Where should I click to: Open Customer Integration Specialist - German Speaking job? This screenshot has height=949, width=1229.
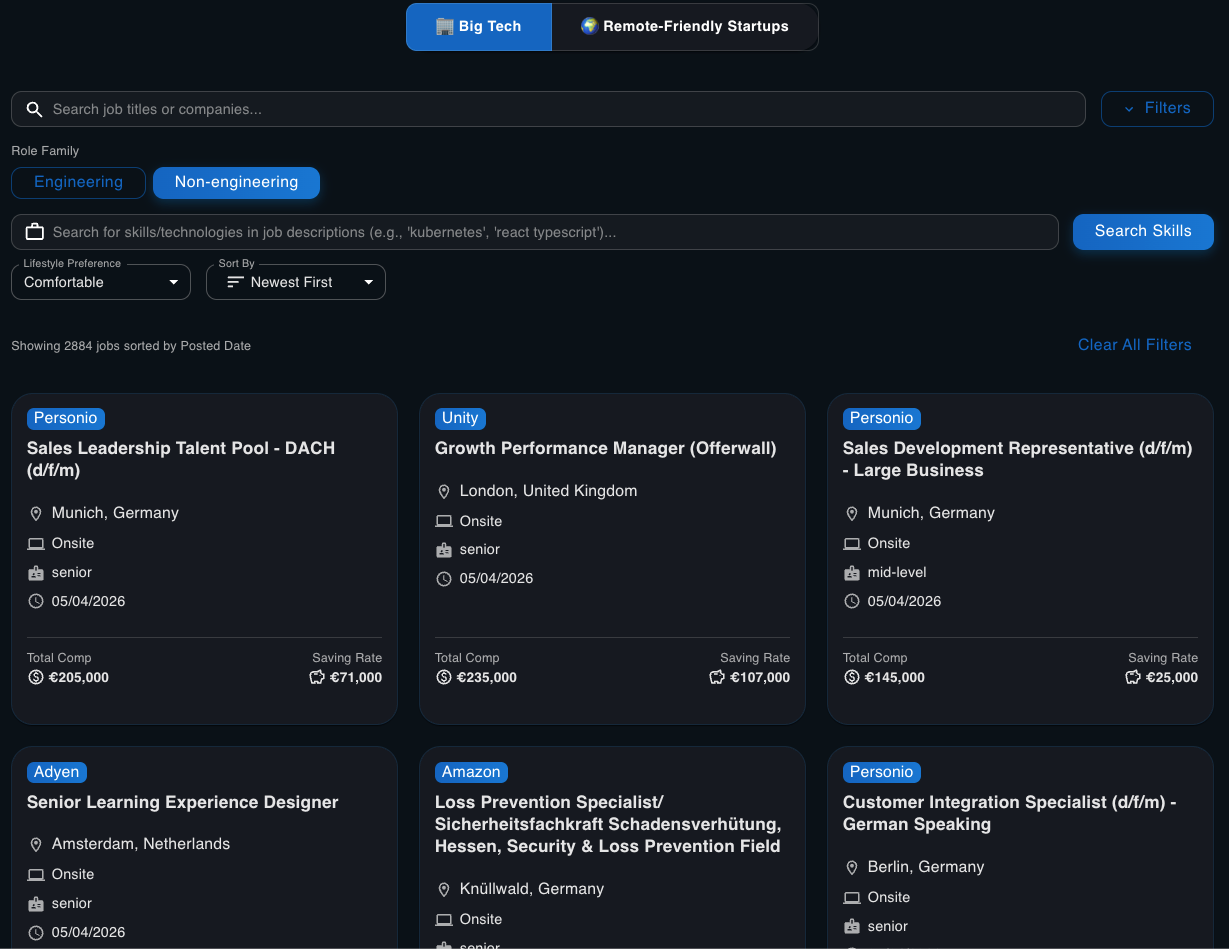tap(1009, 813)
